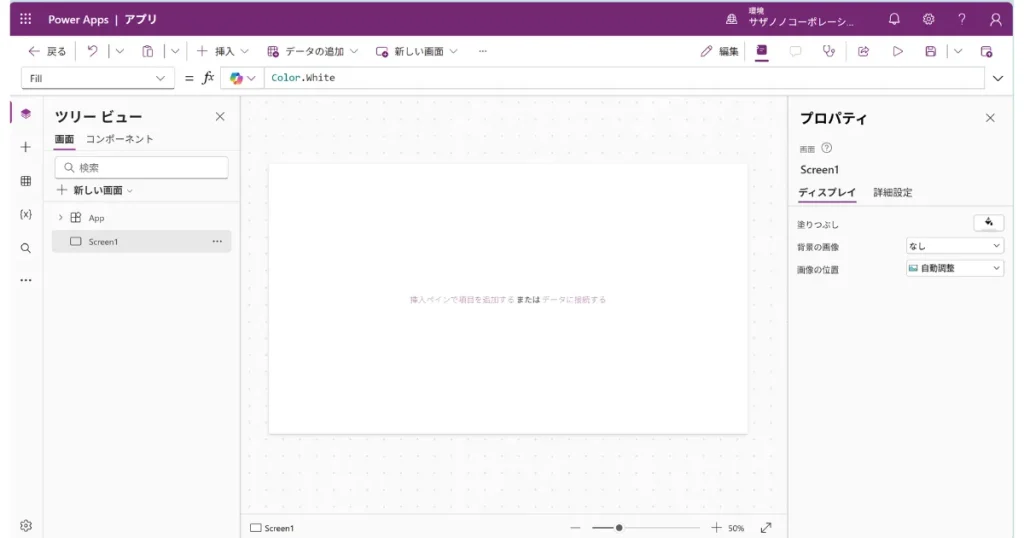
Task: Click the データに接続する link on canvas
Action: [x=573, y=299]
